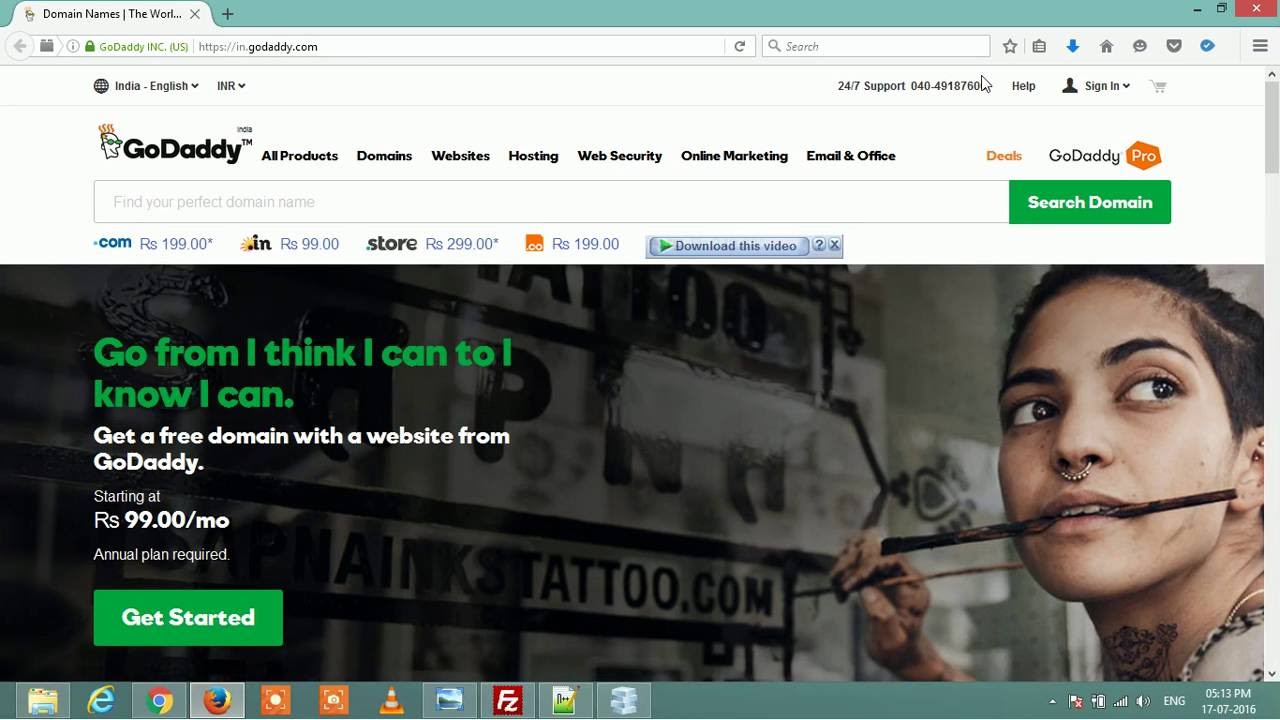Viewport: 1280px width, 720px height.
Task: Open FileZilla from taskbar
Action: [507, 701]
